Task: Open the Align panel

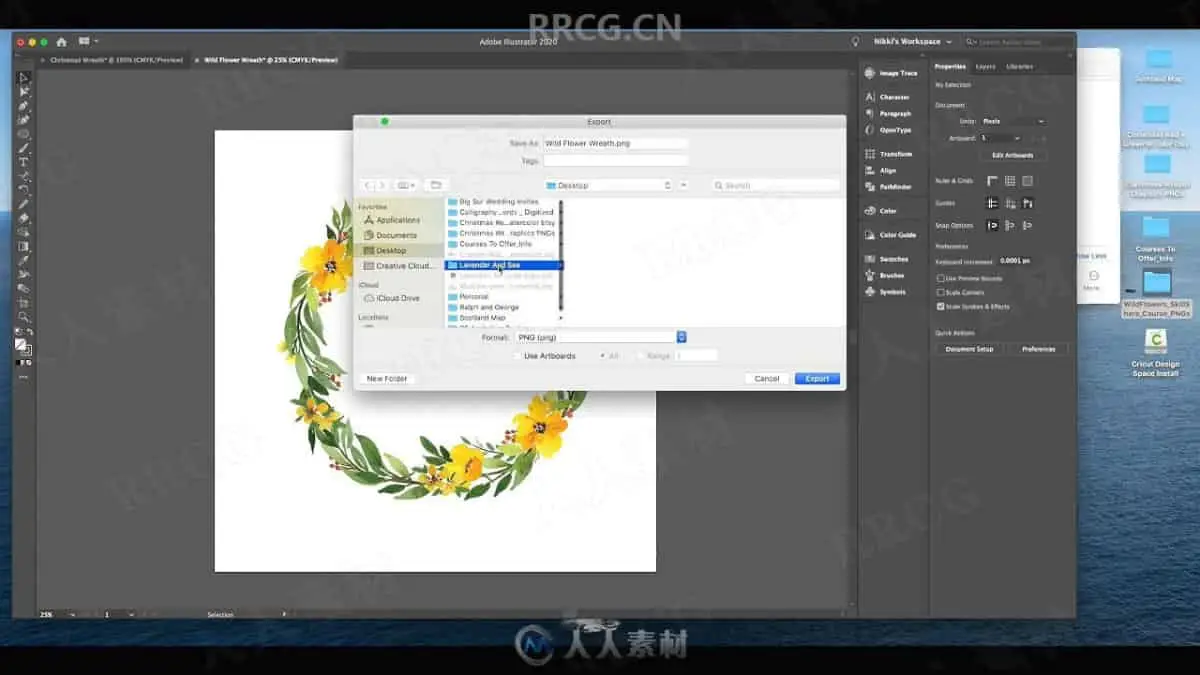Action: [x=880, y=170]
